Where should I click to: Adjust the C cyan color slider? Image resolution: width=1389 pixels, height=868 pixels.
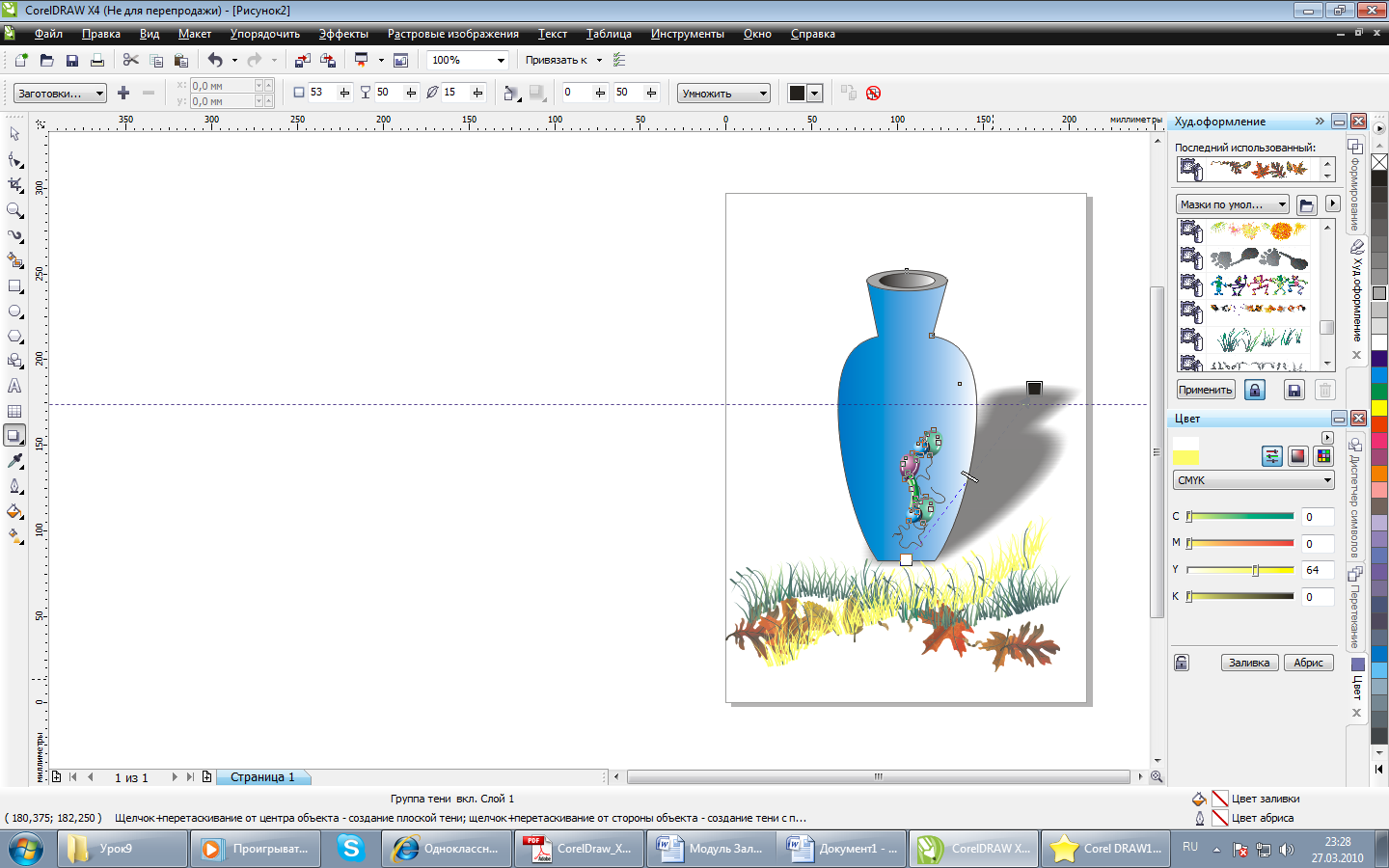tap(1189, 516)
